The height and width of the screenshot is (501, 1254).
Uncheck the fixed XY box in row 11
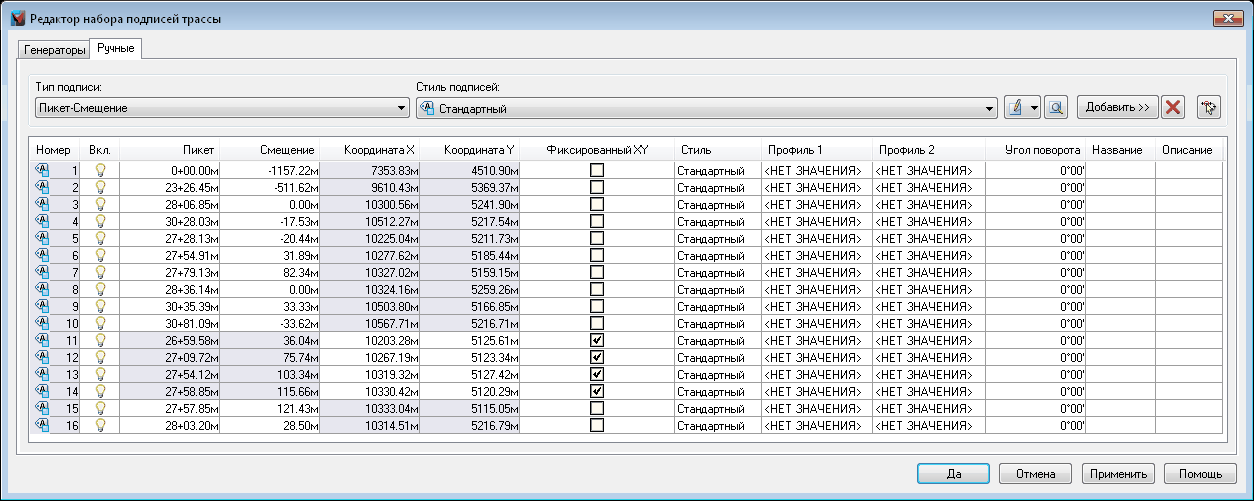point(597,340)
